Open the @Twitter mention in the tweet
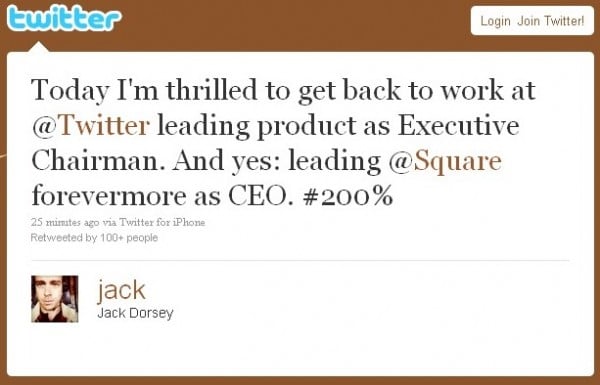The width and height of the screenshot is (600, 385). tap(91, 126)
